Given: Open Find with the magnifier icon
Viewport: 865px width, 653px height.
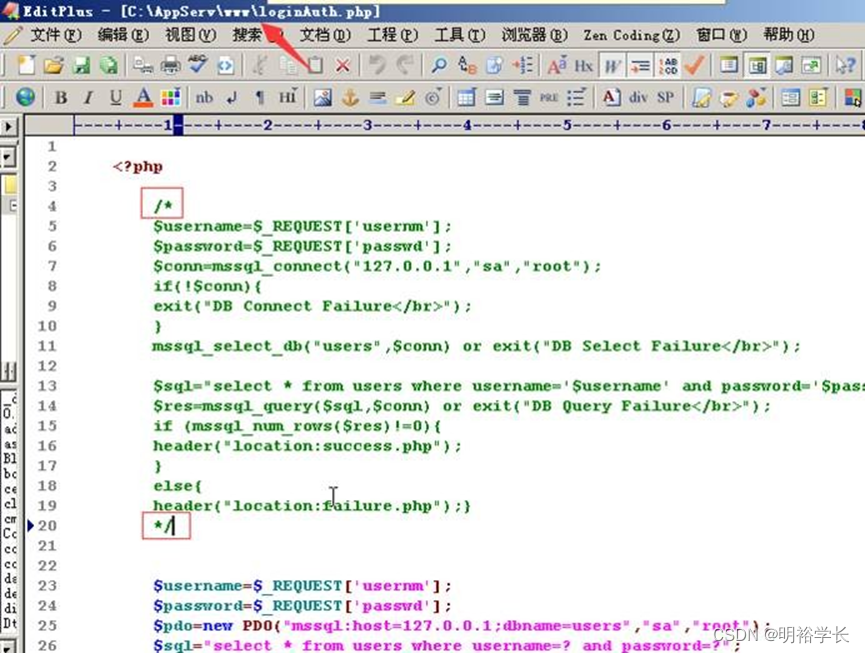Looking at the screenshot, I should 439,66.
